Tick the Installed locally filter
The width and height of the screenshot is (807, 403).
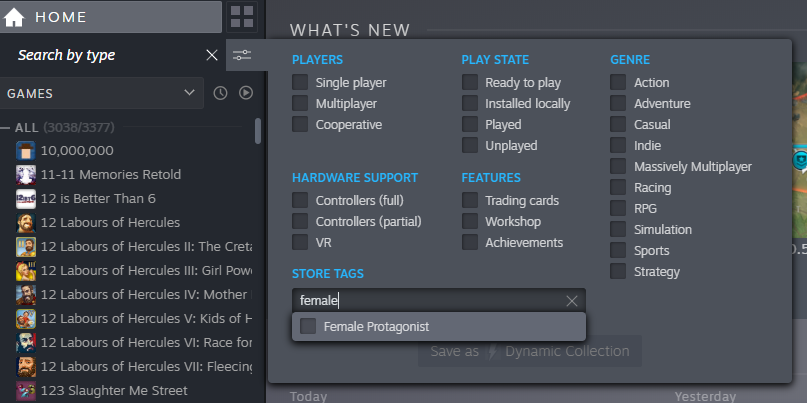point(470,104)
